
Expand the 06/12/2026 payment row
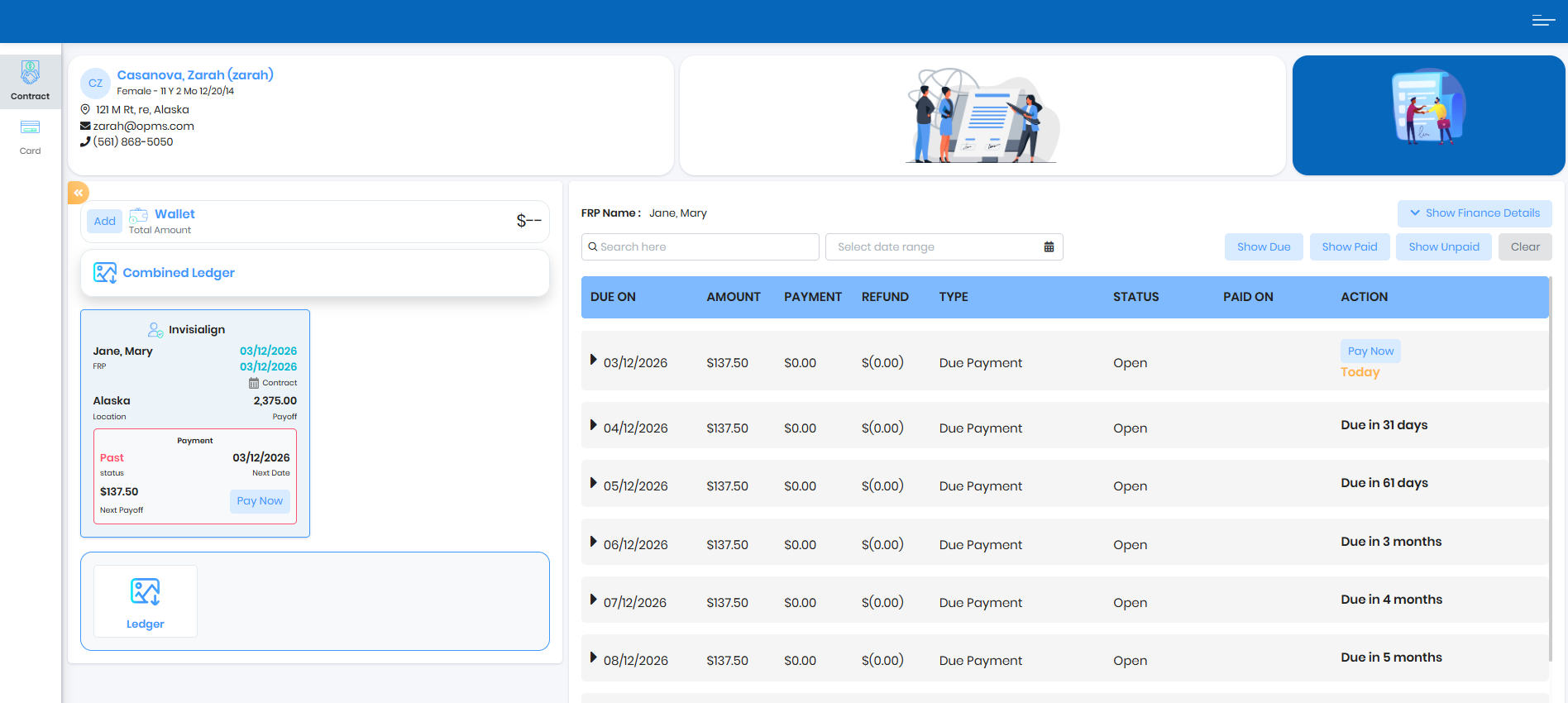(593, 542)
